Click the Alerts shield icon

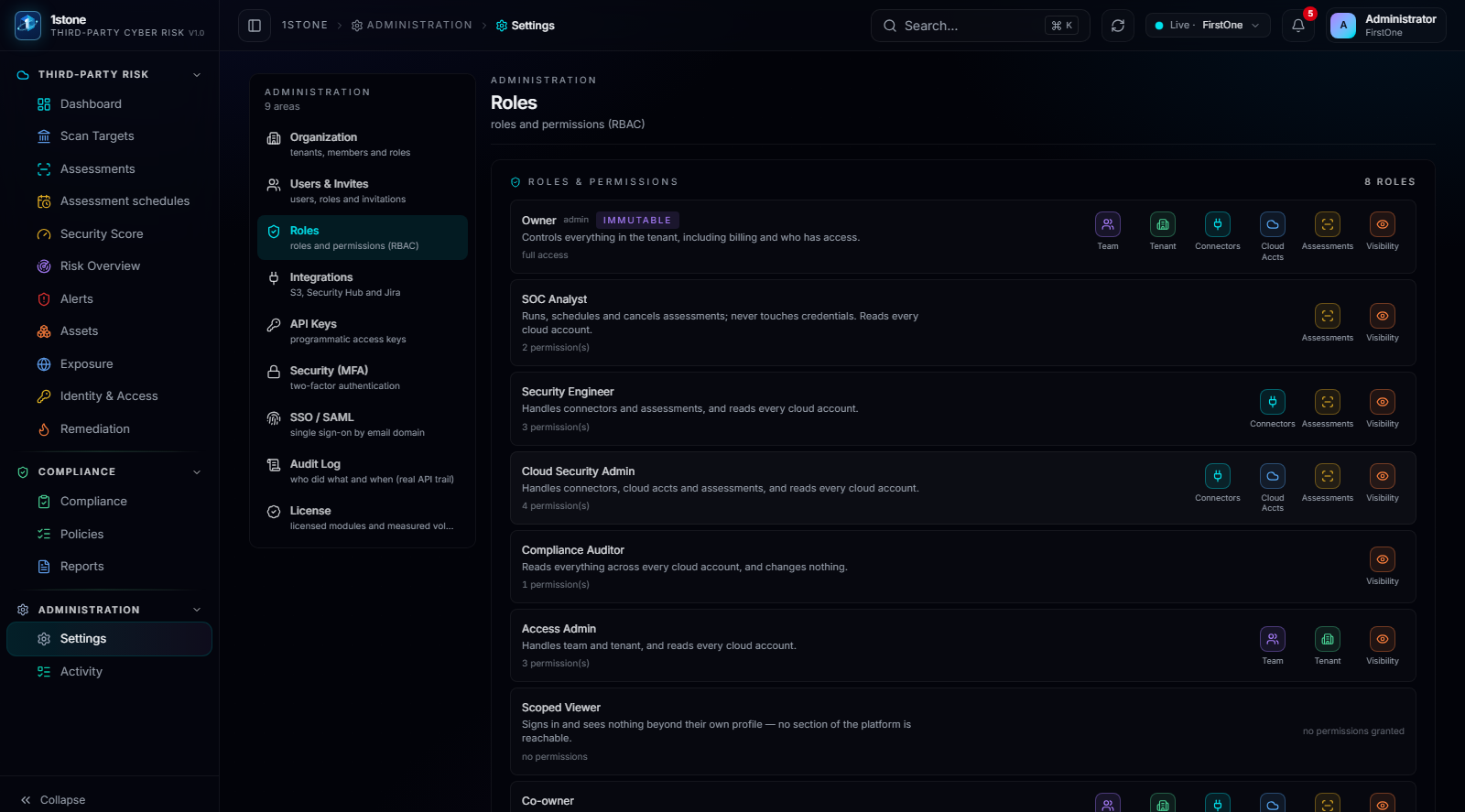tap(44, 299)
